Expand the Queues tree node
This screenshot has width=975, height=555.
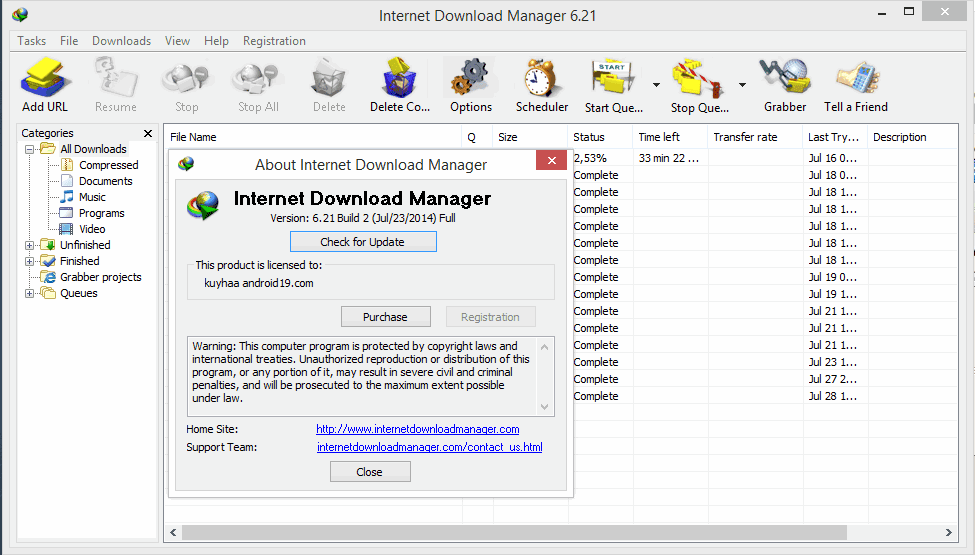pyautogui.click(x=29, y=293)
